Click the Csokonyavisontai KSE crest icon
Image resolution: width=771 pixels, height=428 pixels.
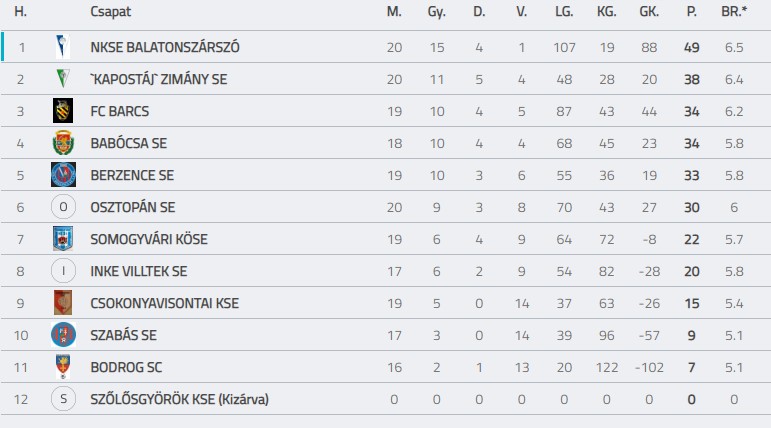[63, 303]
